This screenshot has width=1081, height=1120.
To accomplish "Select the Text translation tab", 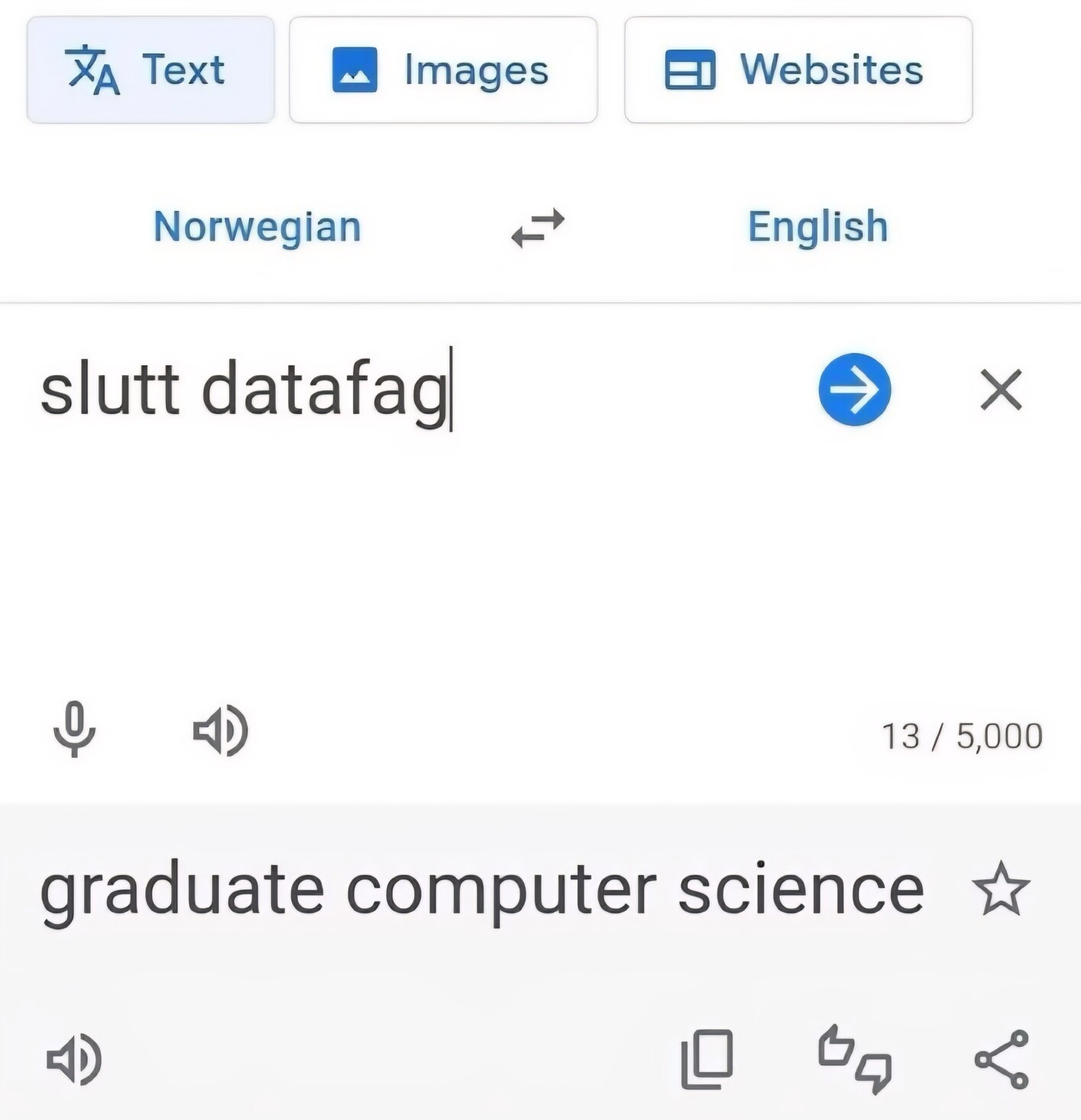I will pyautogui.click(x=150, y=70).
